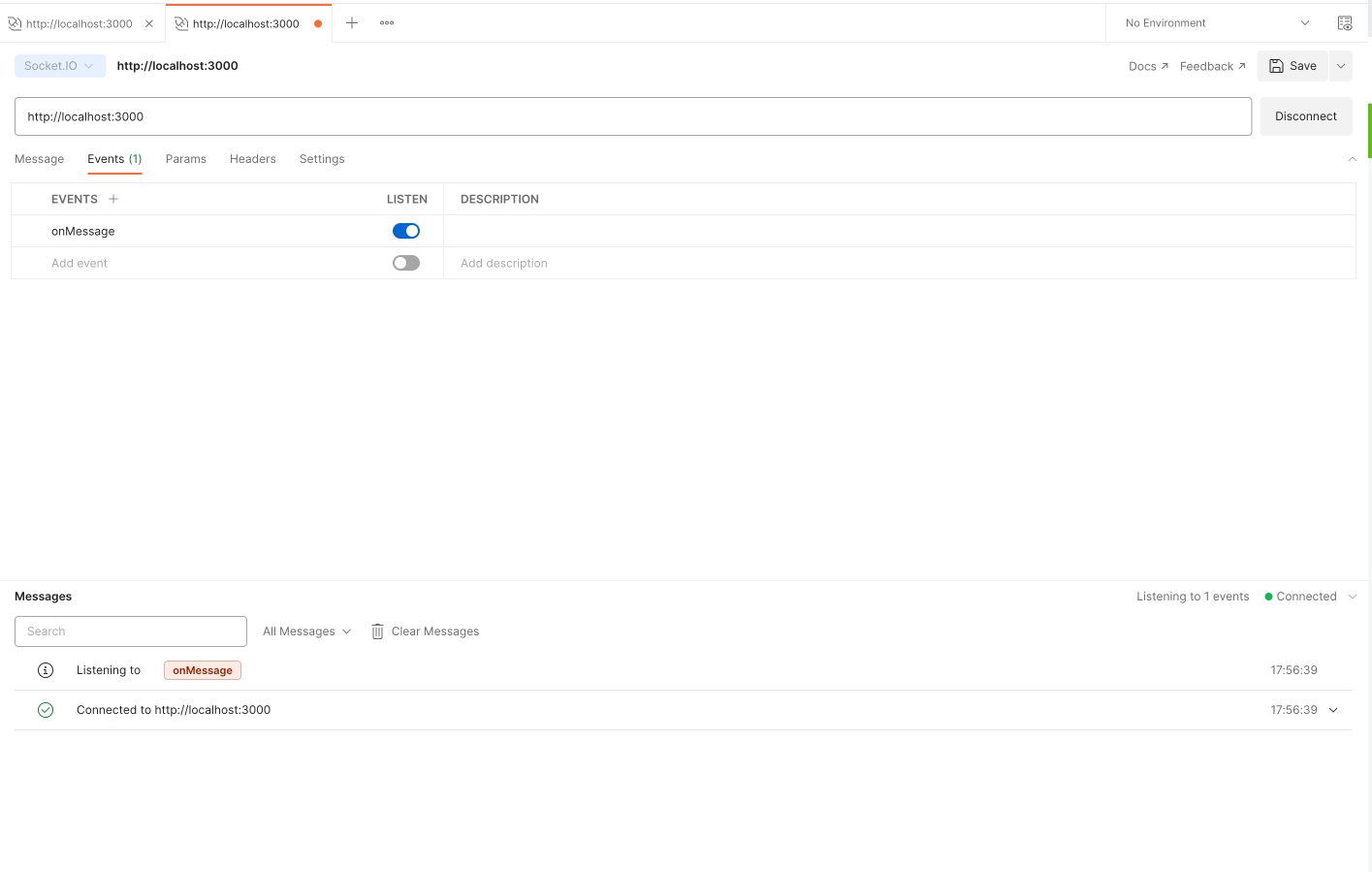Viewport: 1372px width, 872px height.
Task: Open the Save button dropdown arrow
Action: pyautogui.click(x=1341, y=65)
